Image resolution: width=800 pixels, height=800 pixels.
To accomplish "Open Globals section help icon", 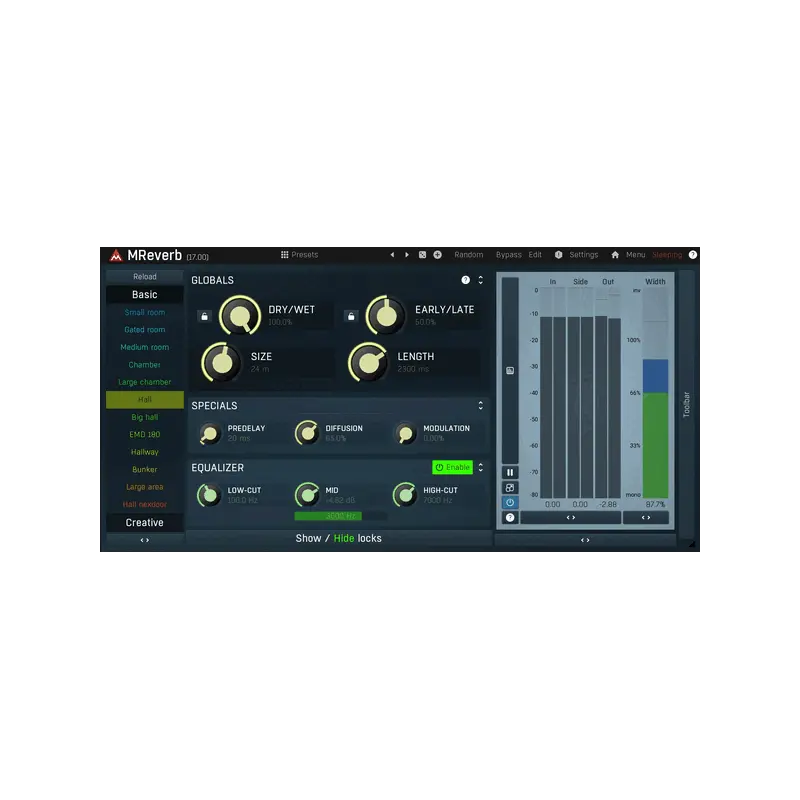I will point(465,280).
